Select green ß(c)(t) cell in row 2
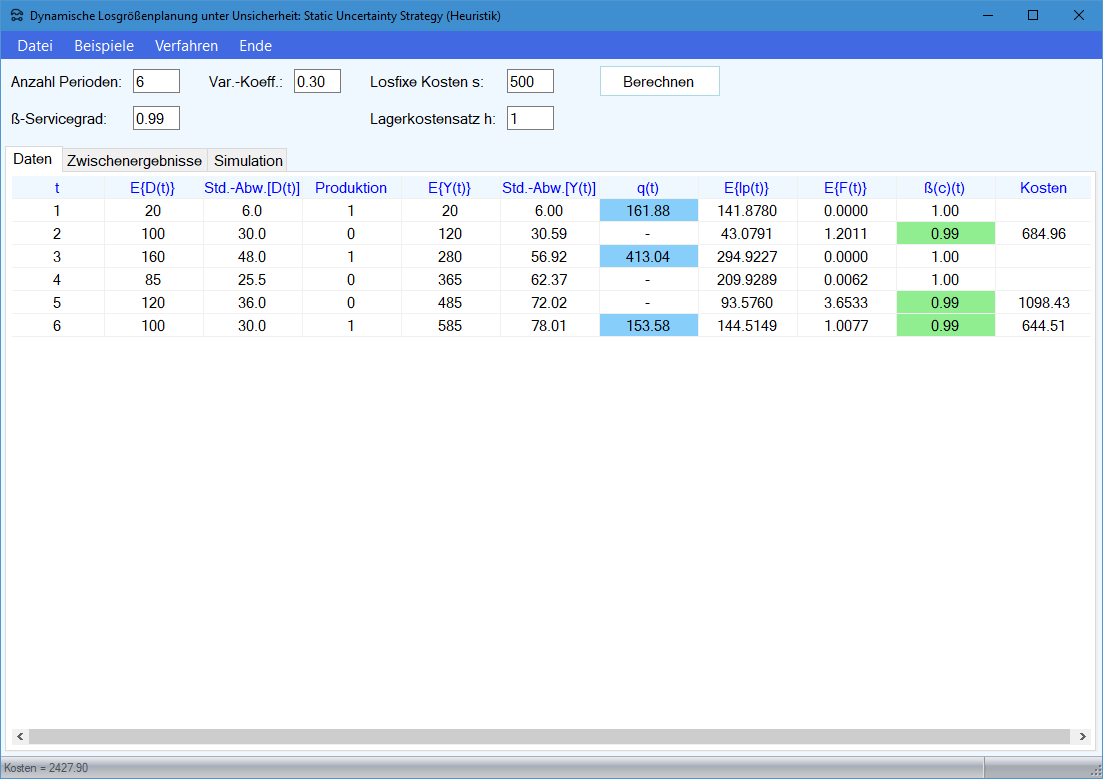Image resolution: width=1103 pixels, height=779 pixels. click(945, 234)
